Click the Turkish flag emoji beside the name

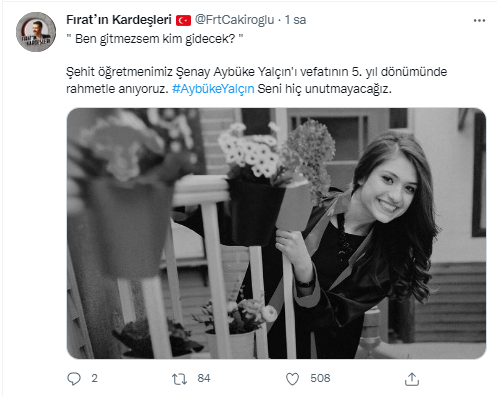click(183, 20)
